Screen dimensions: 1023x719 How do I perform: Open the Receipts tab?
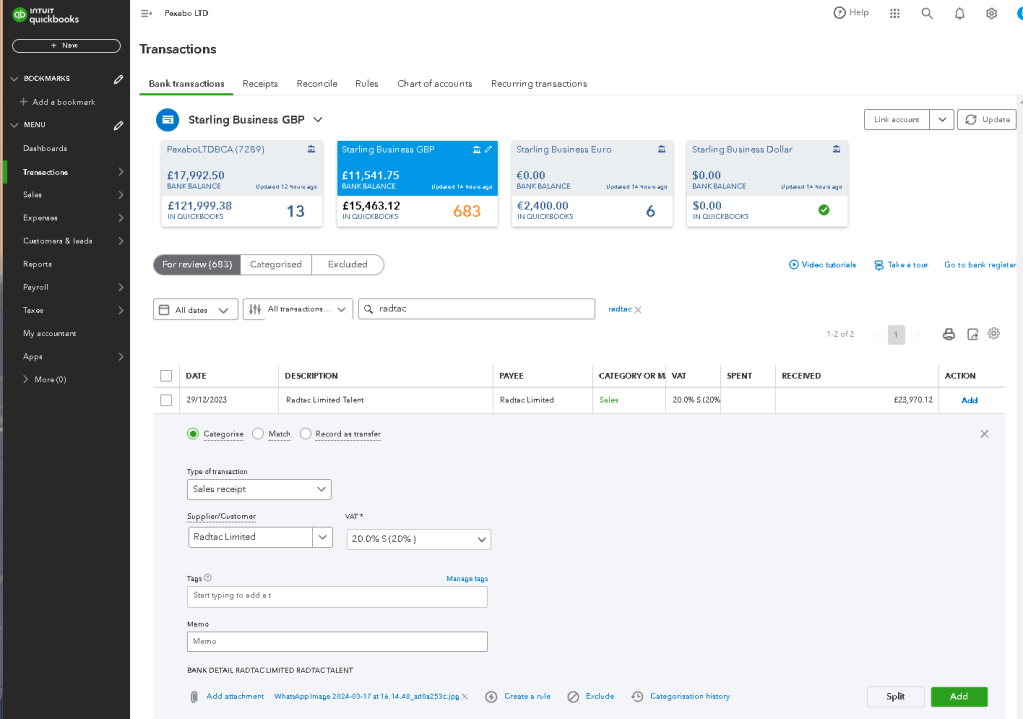coord(260,84)
